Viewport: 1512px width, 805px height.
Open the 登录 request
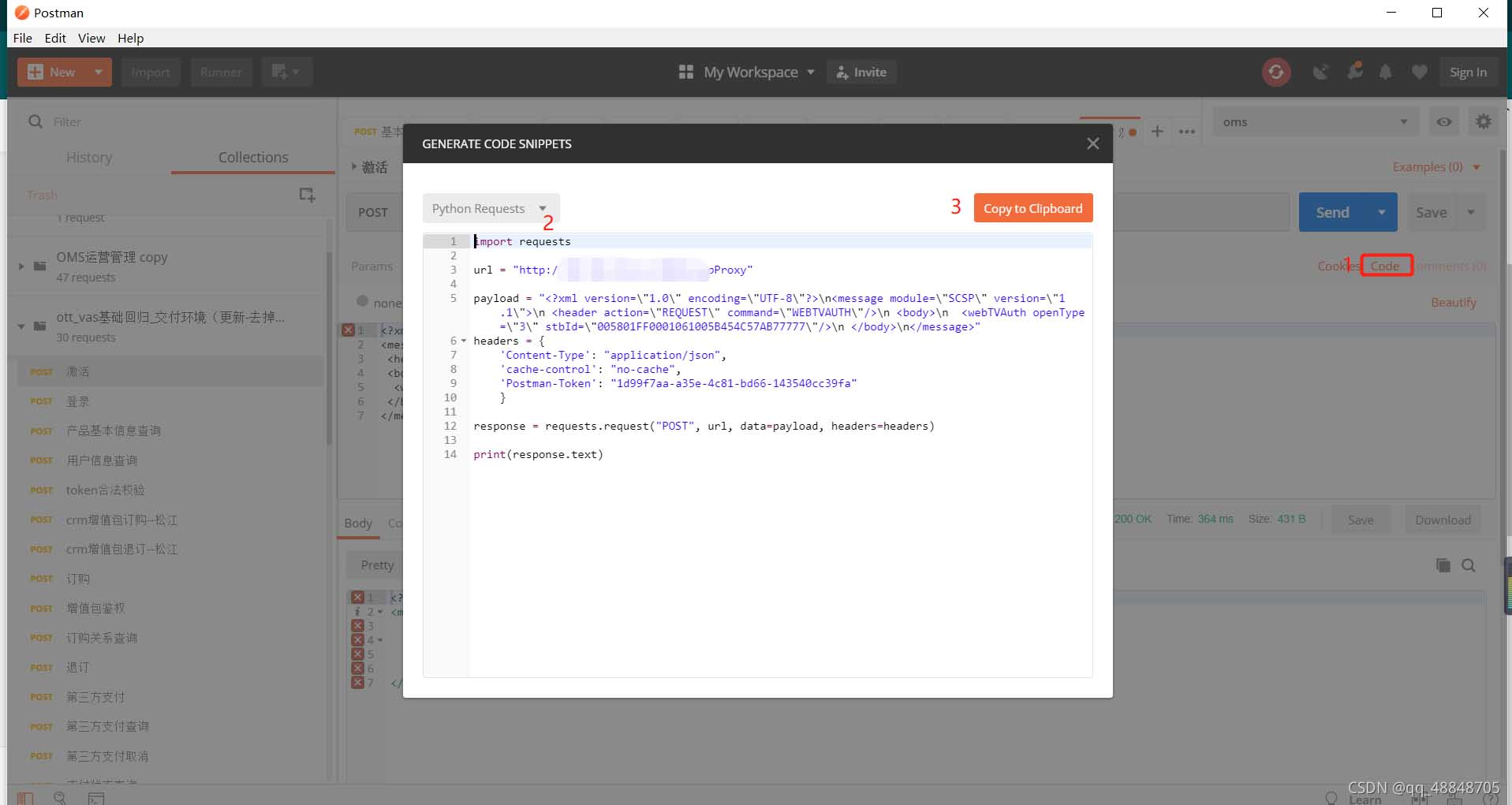[x=170, y=401]
